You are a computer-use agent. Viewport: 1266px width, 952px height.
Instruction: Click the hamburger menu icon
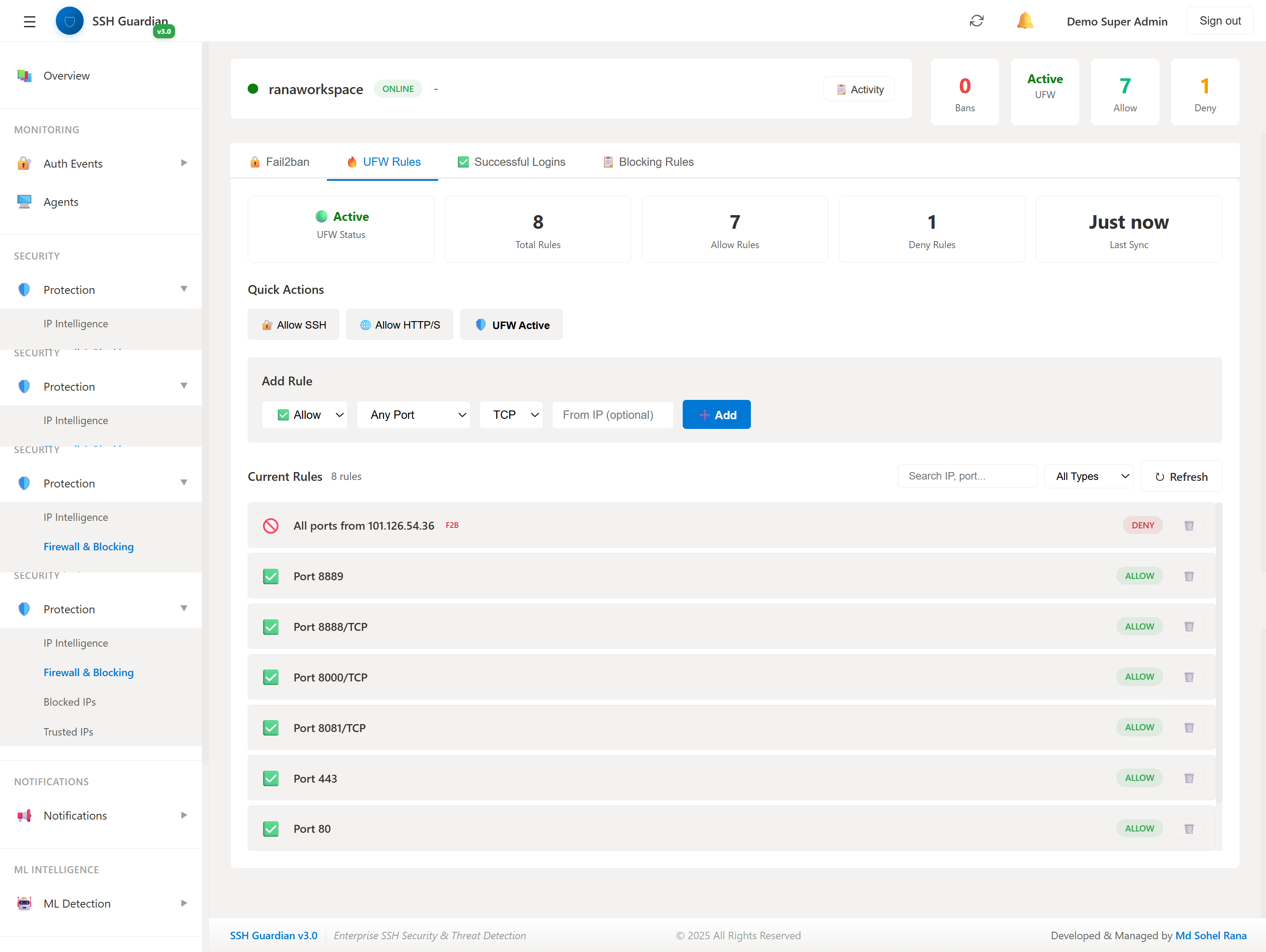coord(29,22)
